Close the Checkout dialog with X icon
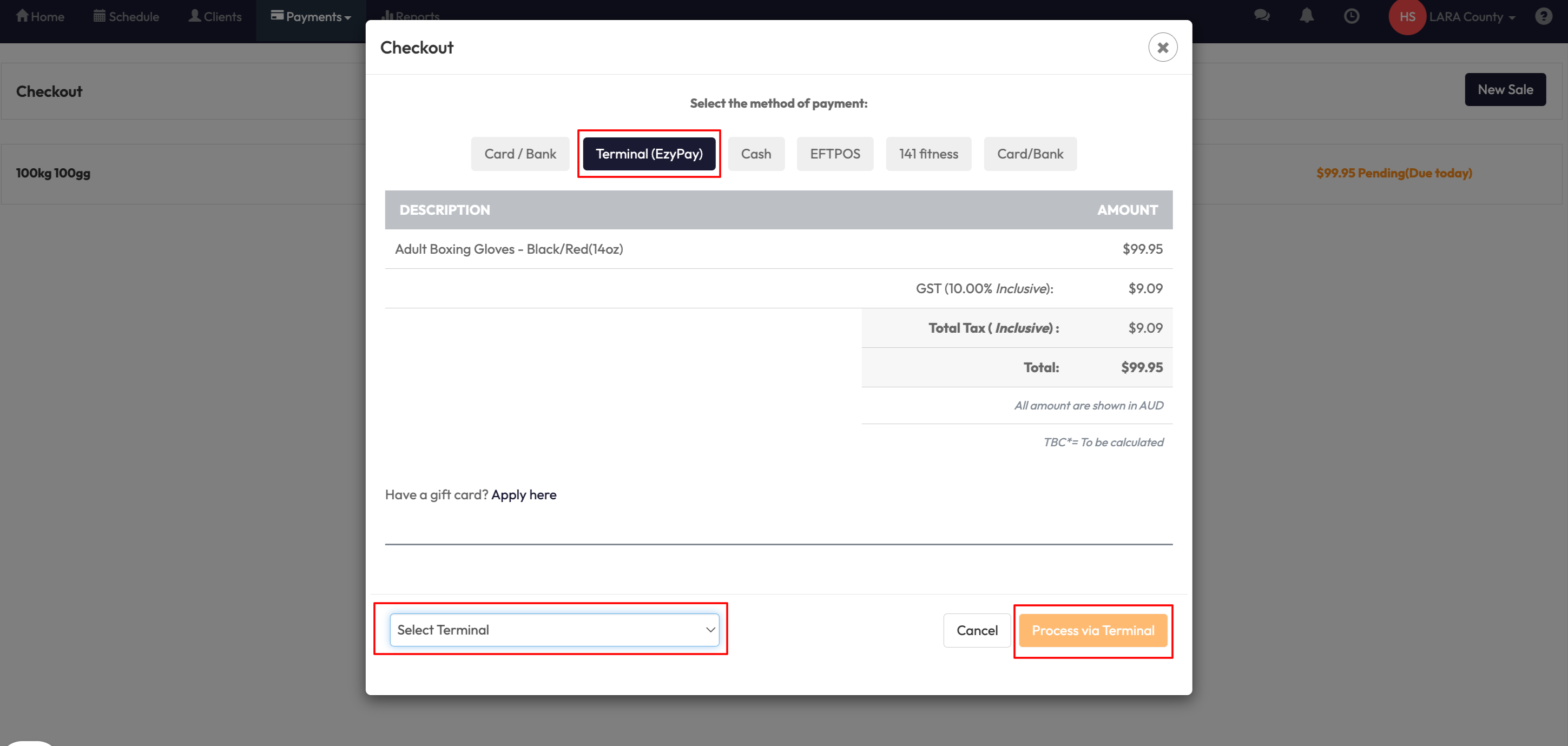1568x746 pixels. pos(1162,48)
